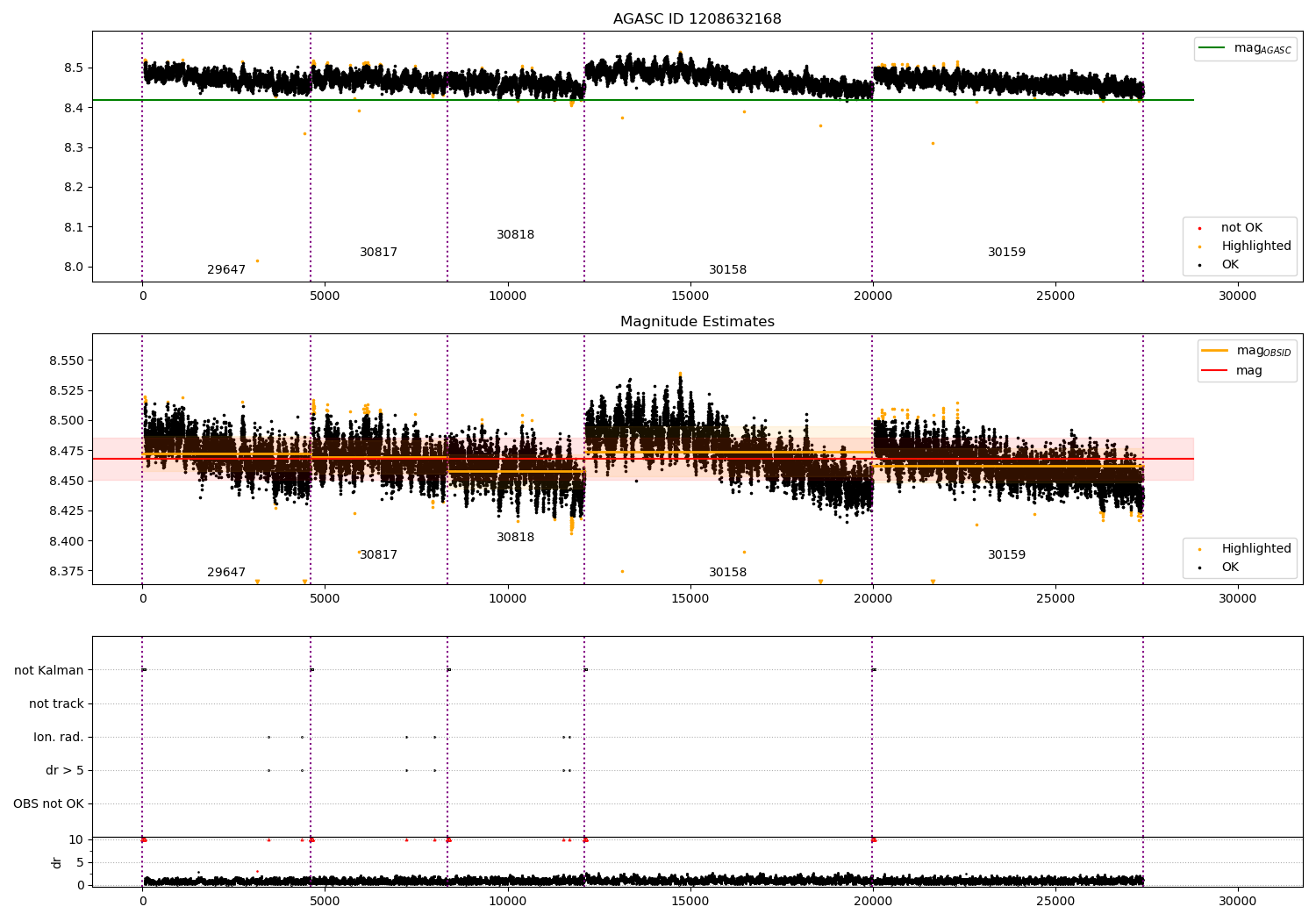Click the 8.450 y-tick label

[67, 481]
